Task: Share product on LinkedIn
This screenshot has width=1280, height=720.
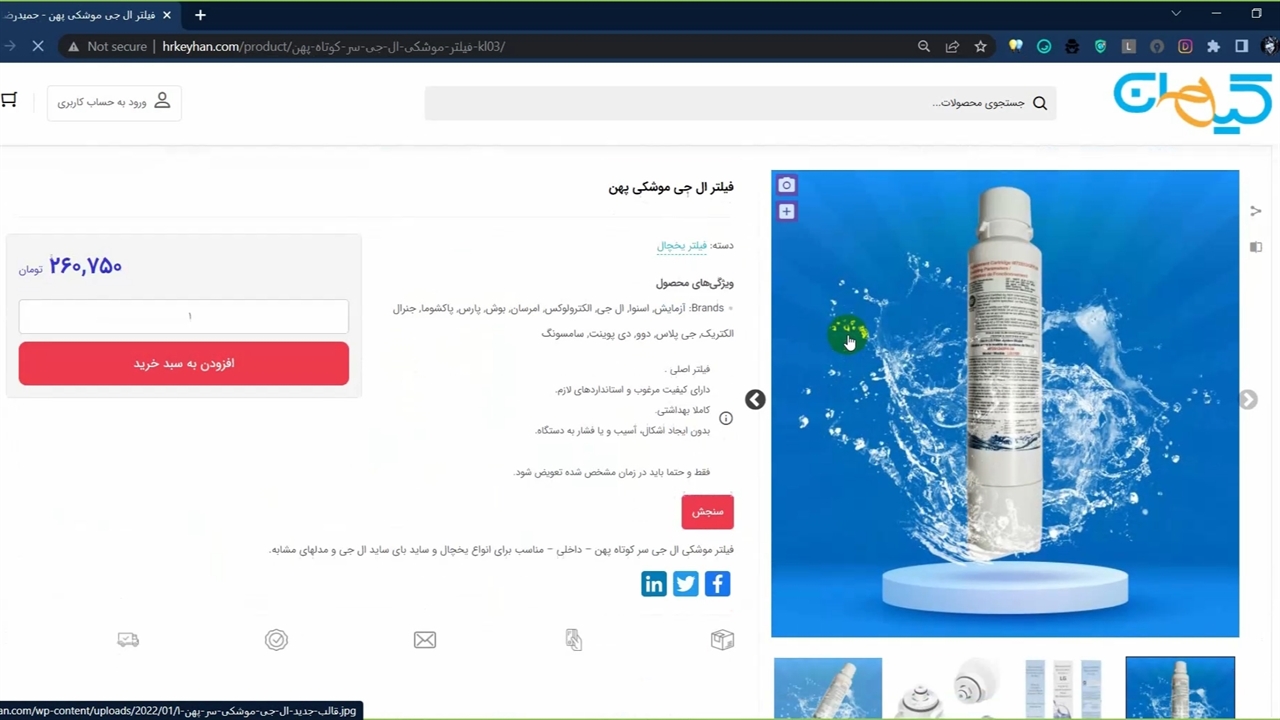Action: [653, 584]
